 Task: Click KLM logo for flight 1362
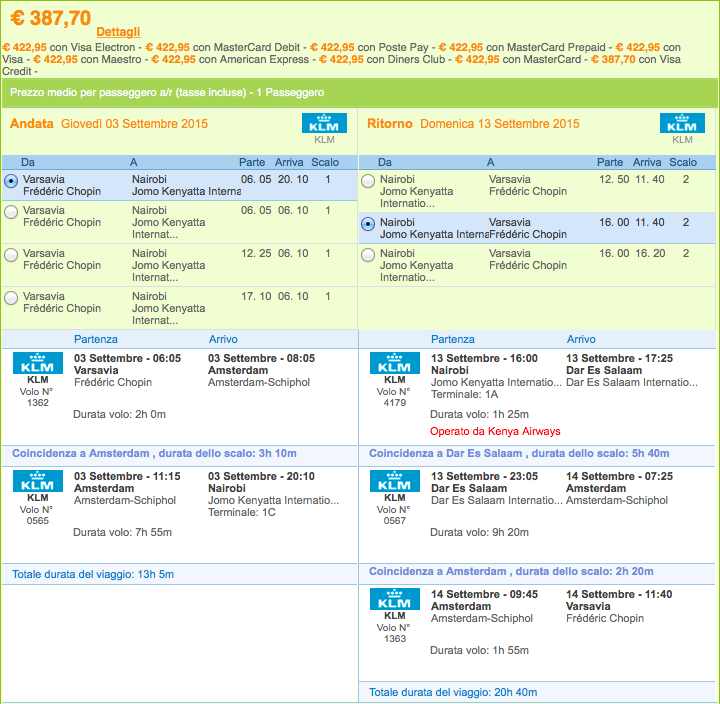pyautogui.click(x=38, y=363)
